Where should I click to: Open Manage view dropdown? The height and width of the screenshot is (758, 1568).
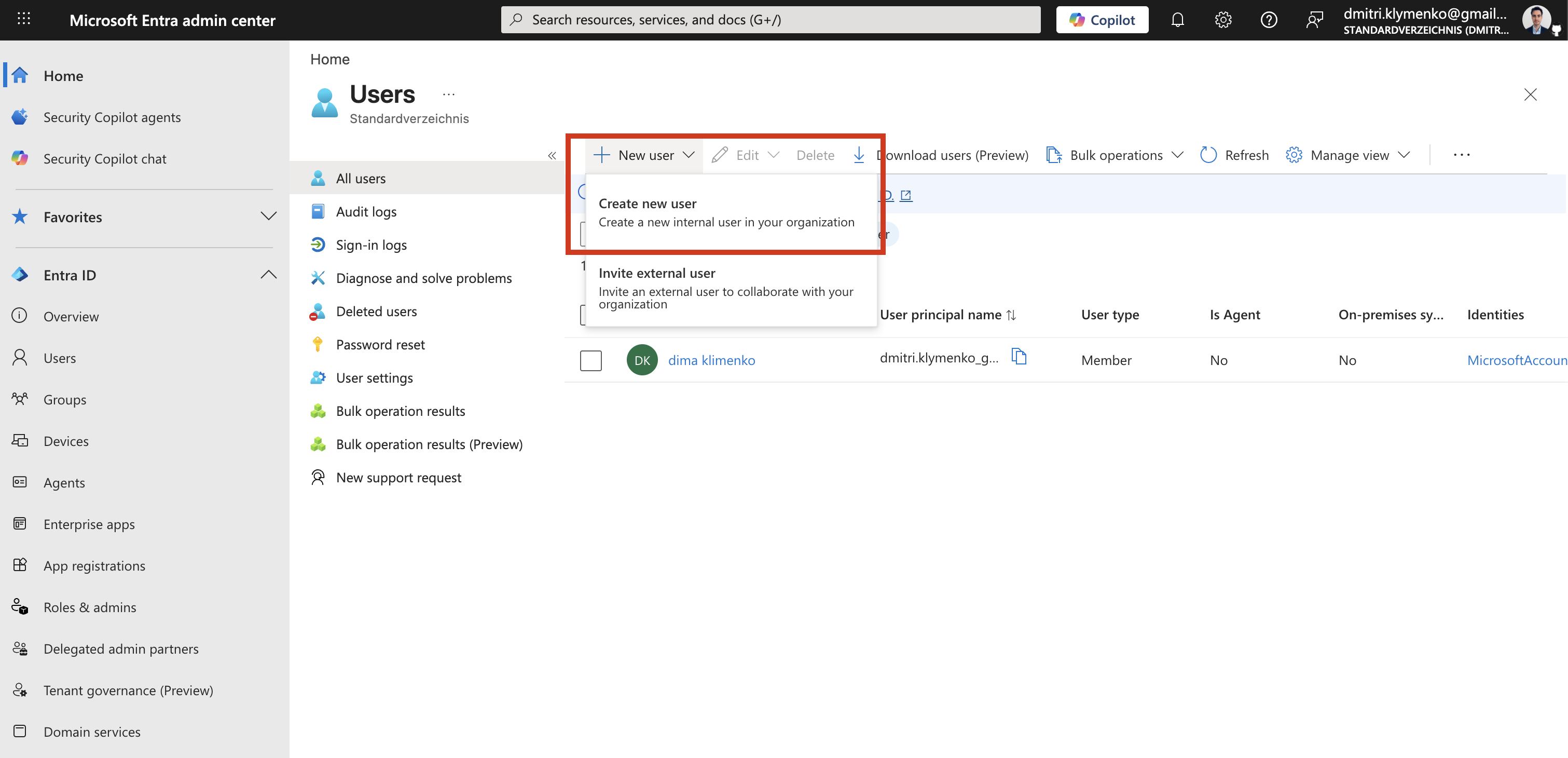(1347, 155)
